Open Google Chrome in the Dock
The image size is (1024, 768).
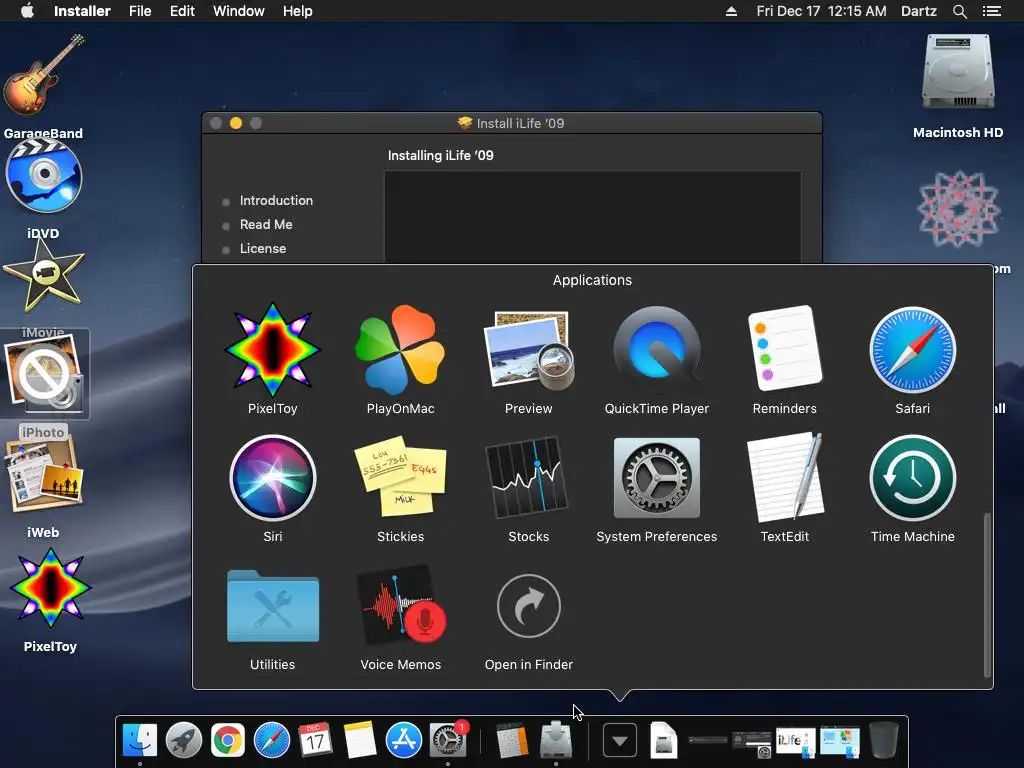click(227, 740)
